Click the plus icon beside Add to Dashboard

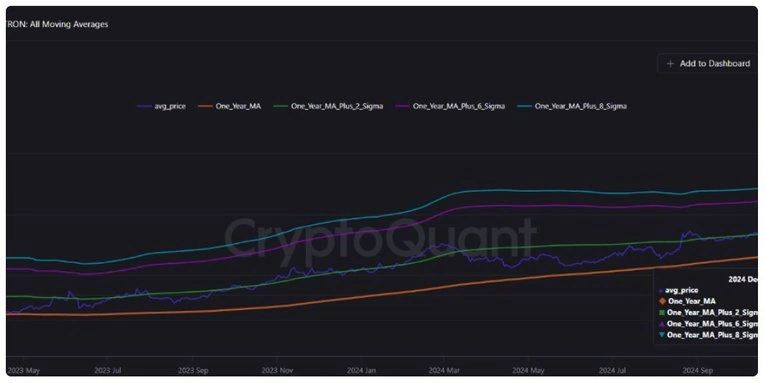coord(670,64)
